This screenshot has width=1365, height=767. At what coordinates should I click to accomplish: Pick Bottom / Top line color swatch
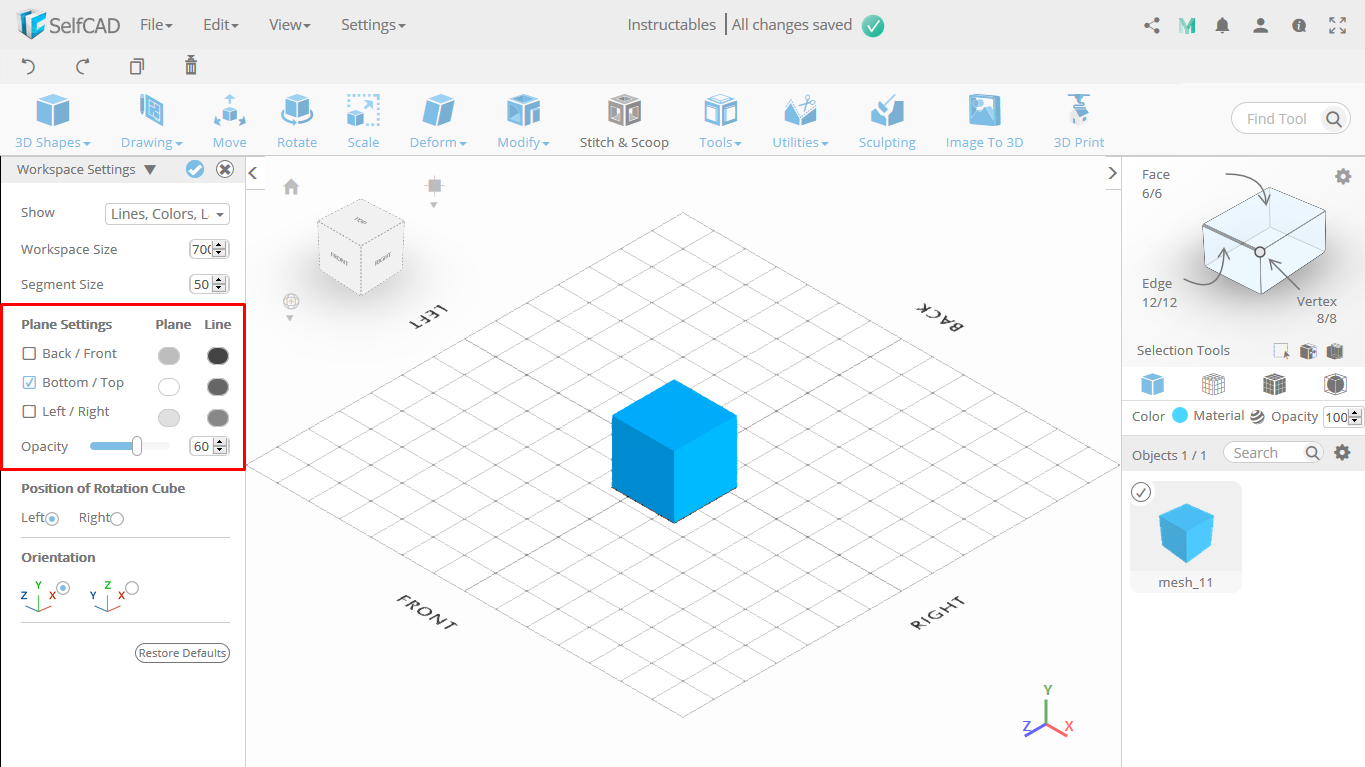pyautogui.click(x=217, y=387)
